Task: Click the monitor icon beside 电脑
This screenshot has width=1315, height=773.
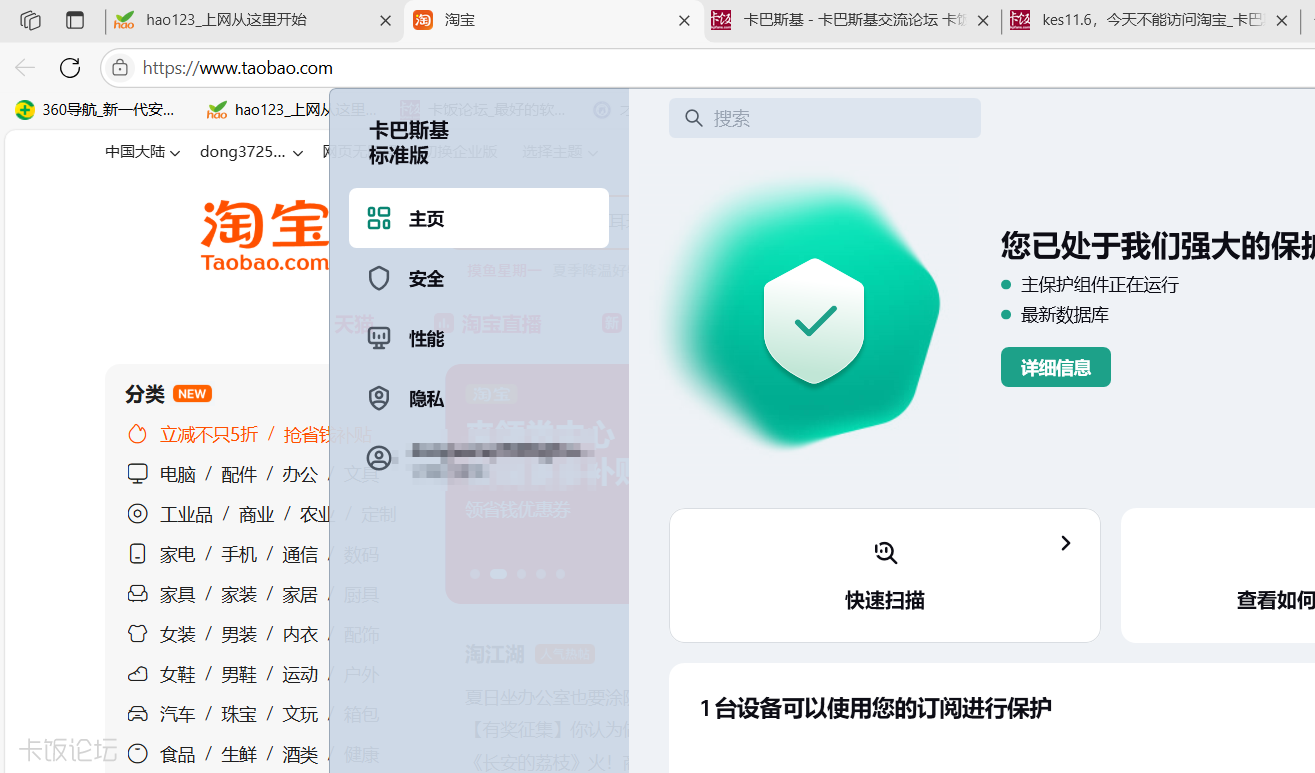Action: coord(137,474)
